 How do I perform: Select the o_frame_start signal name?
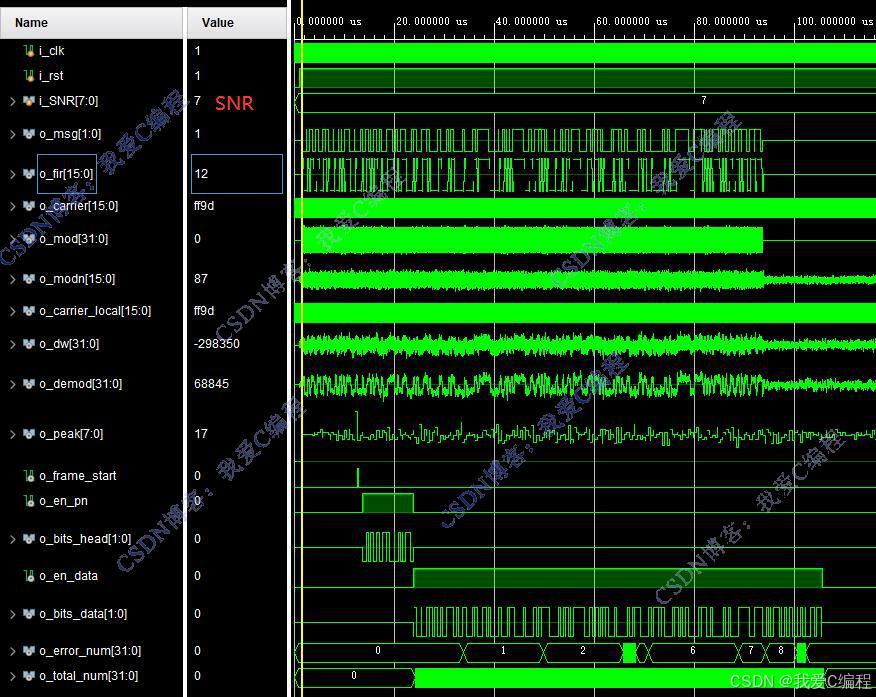[78, 475]
